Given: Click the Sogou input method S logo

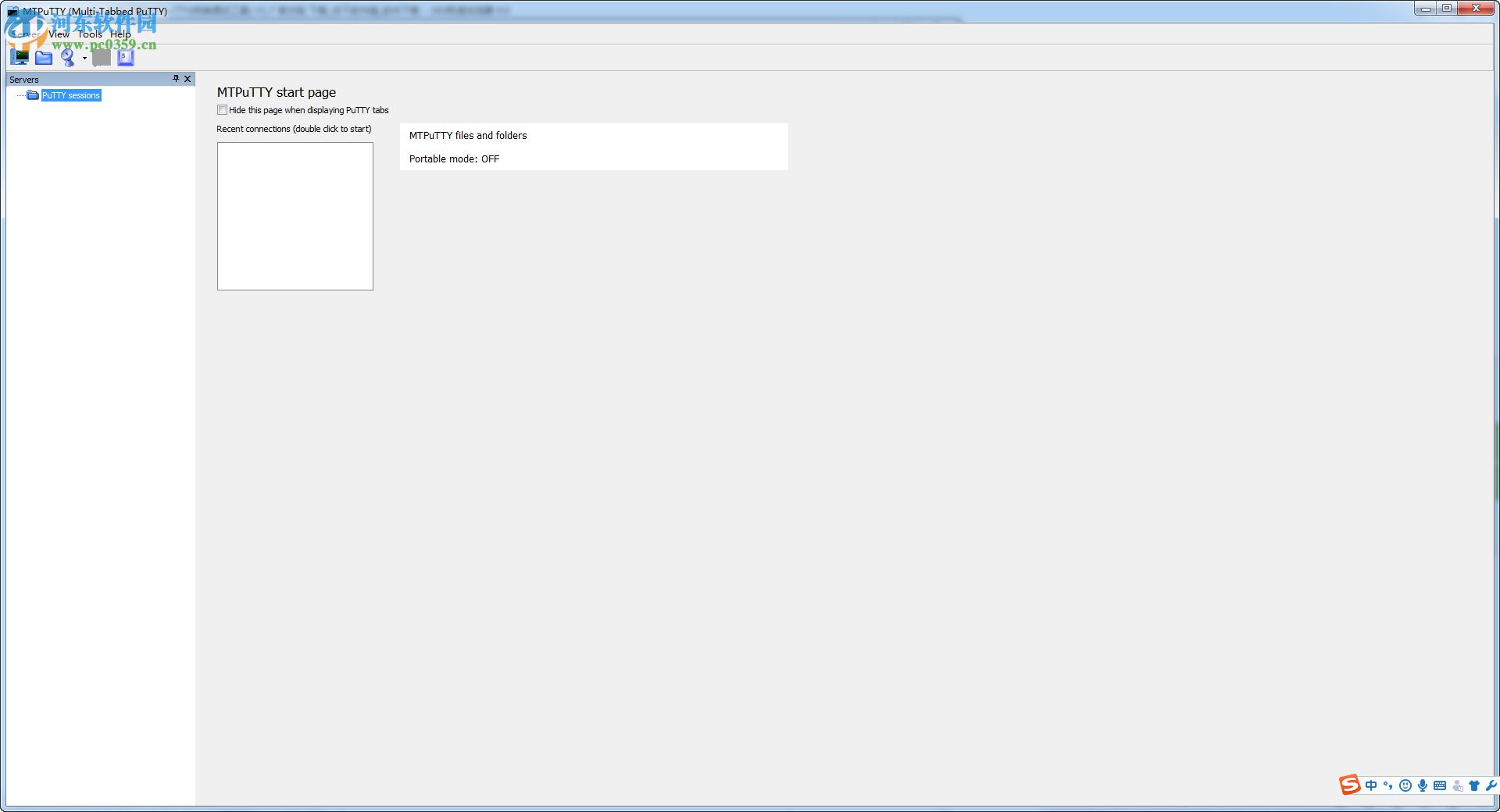Looking at the screenshot, I should pos(1350,785).
